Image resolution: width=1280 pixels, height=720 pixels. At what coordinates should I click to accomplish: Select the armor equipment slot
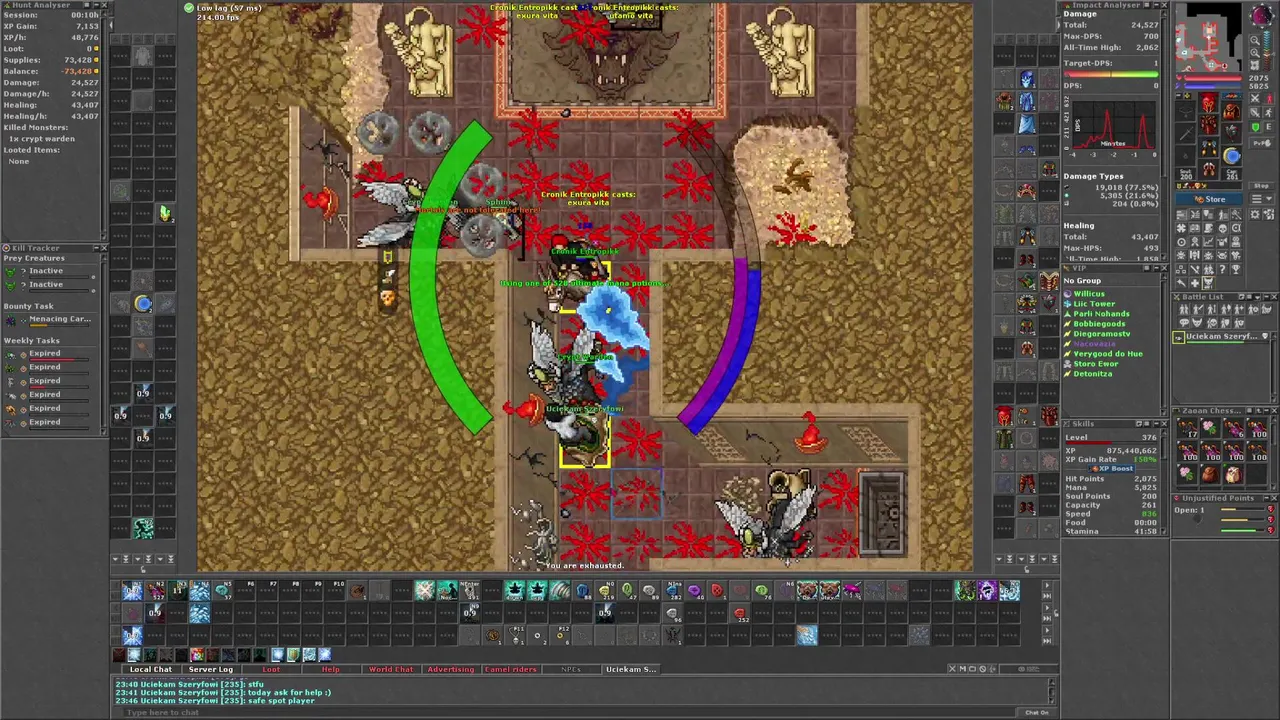(1209, 125)
